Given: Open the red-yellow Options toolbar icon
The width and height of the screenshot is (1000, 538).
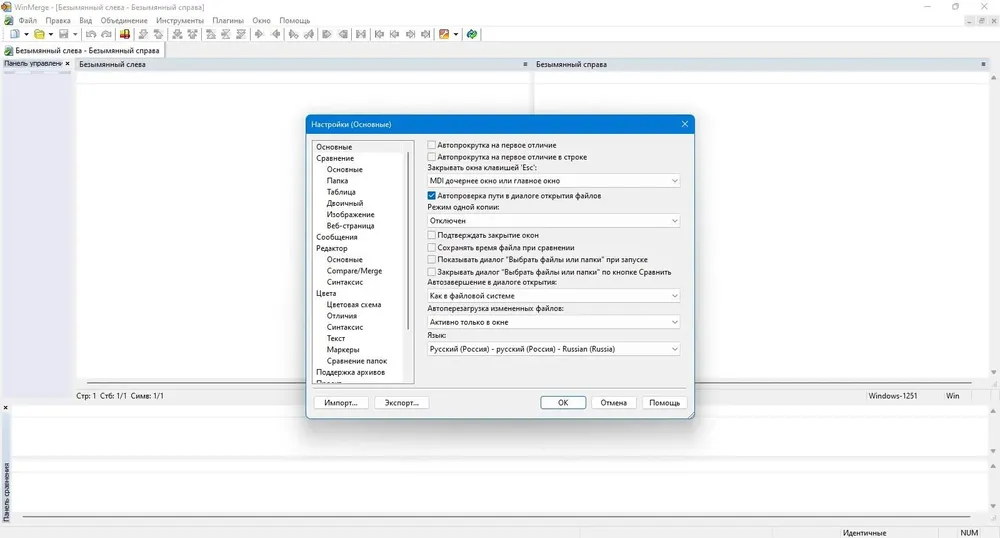Looking at the screenshot, I should coord(124,34).
